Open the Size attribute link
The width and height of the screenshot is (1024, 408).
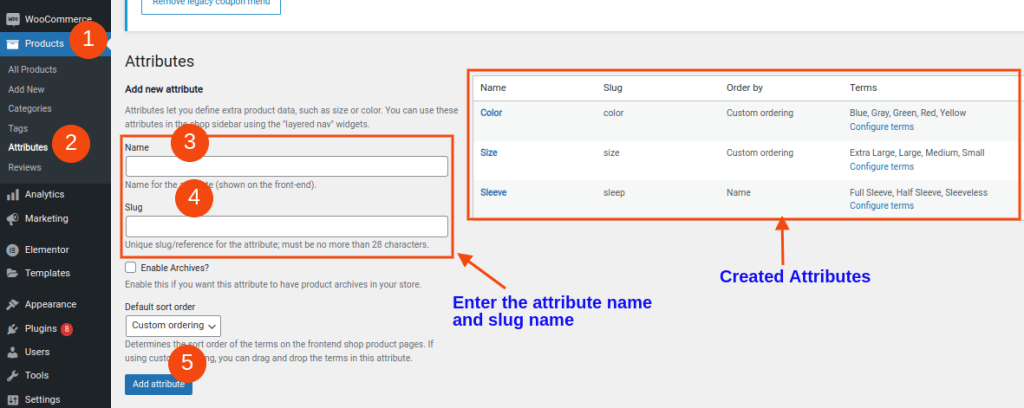488,153
